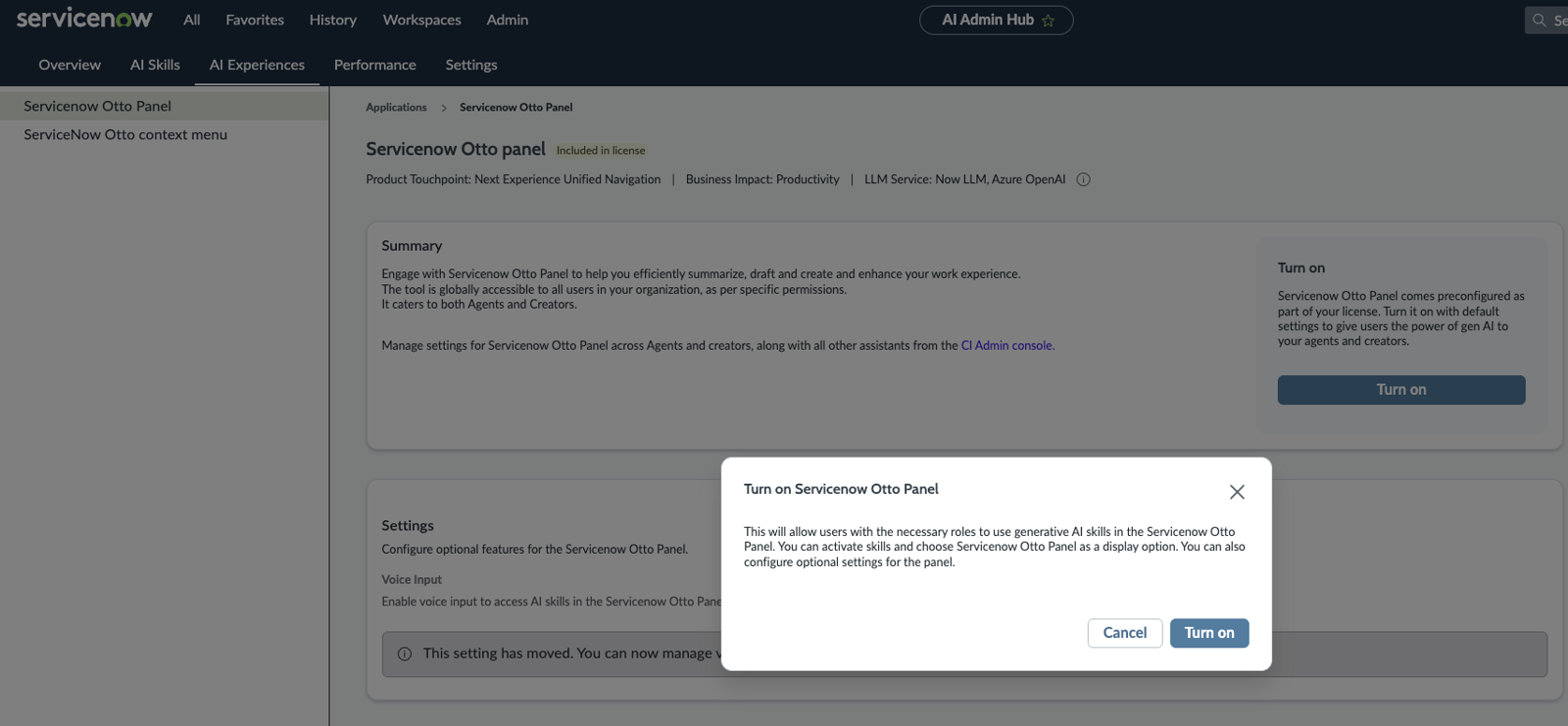Open the Favorites menu
Image resolution: width=1568 pixels, height=726 pixels.
(x=255, y=20)
